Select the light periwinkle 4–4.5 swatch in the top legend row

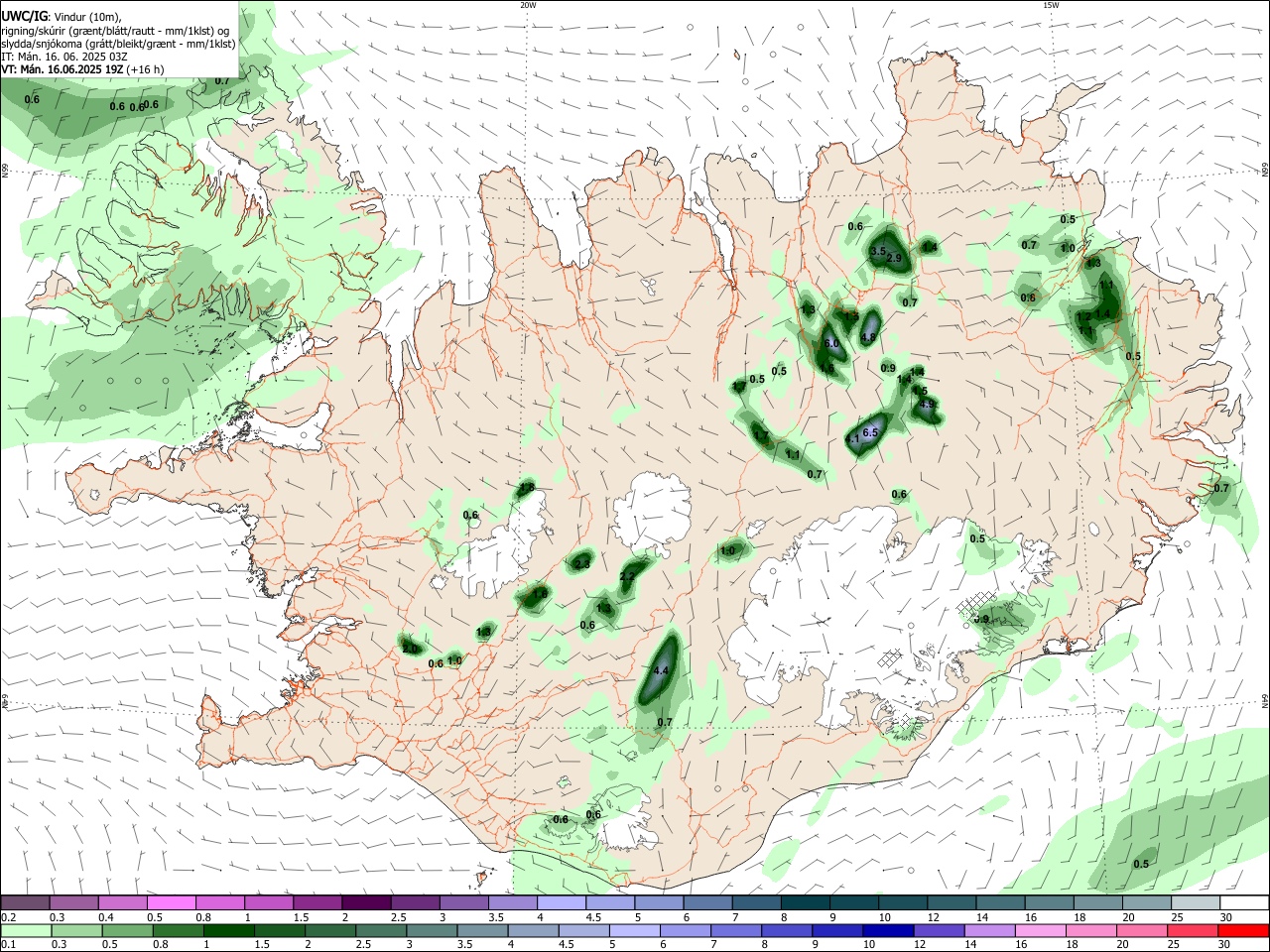(x=561, y=902)
